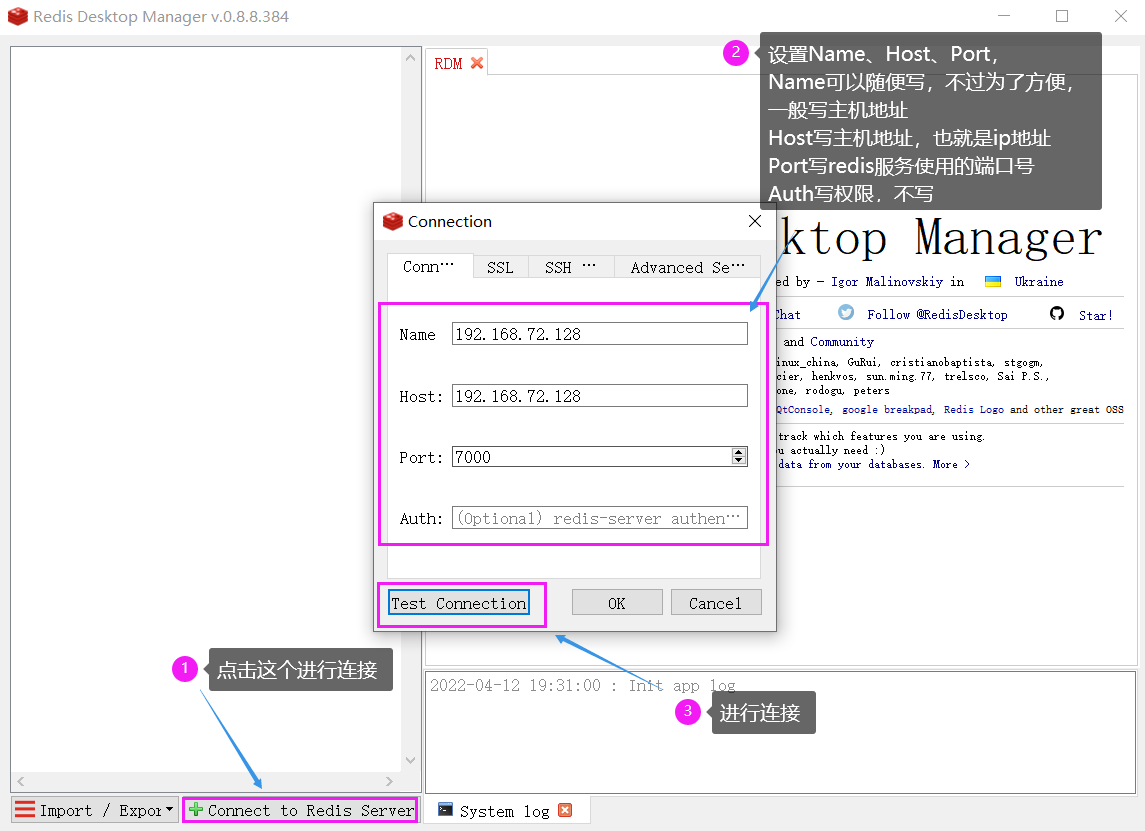1145x831 pixels.
Task: Open the google breakpad link
Action: (x=887, y=410)
